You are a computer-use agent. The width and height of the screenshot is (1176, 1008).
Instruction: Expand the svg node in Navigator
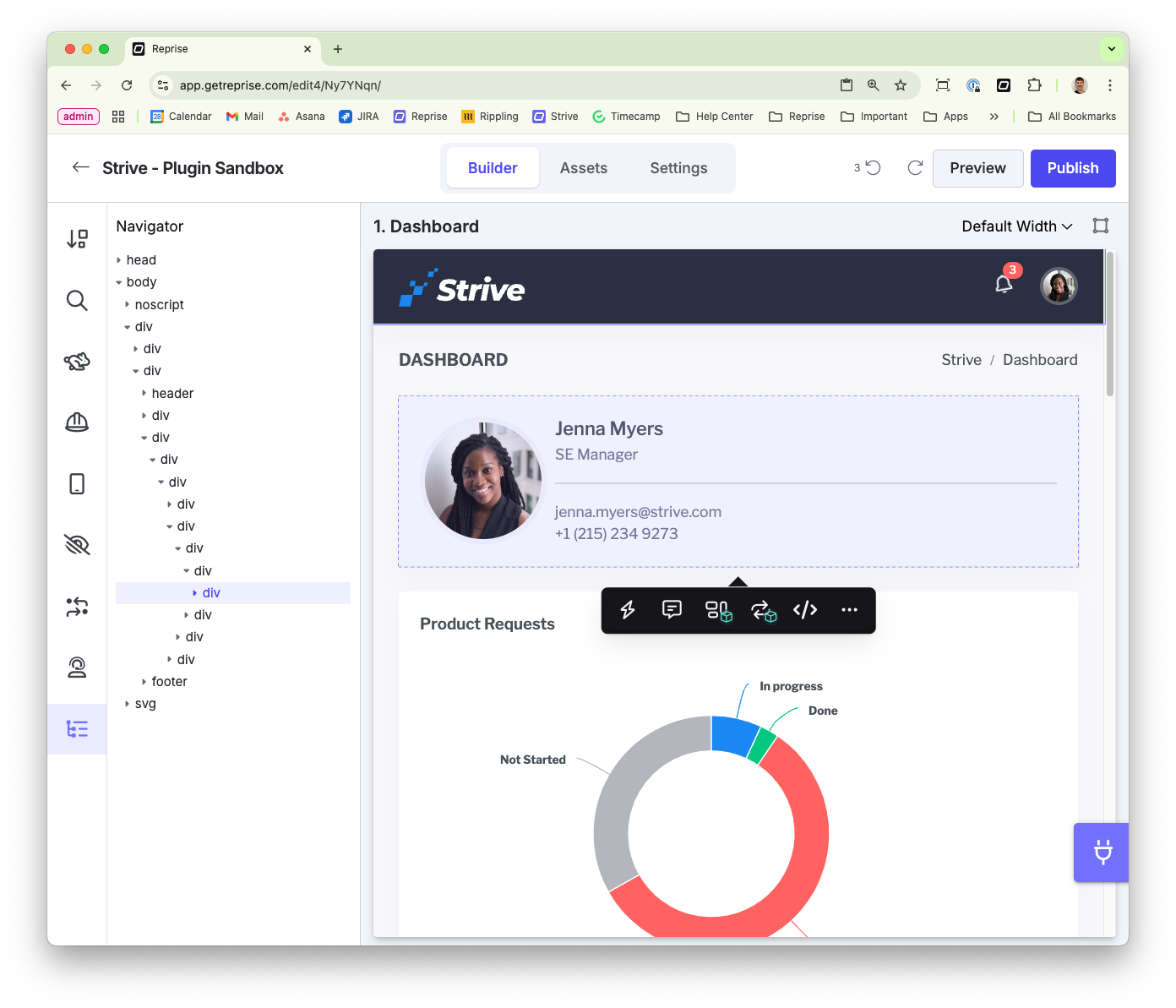tap(128, 703)
